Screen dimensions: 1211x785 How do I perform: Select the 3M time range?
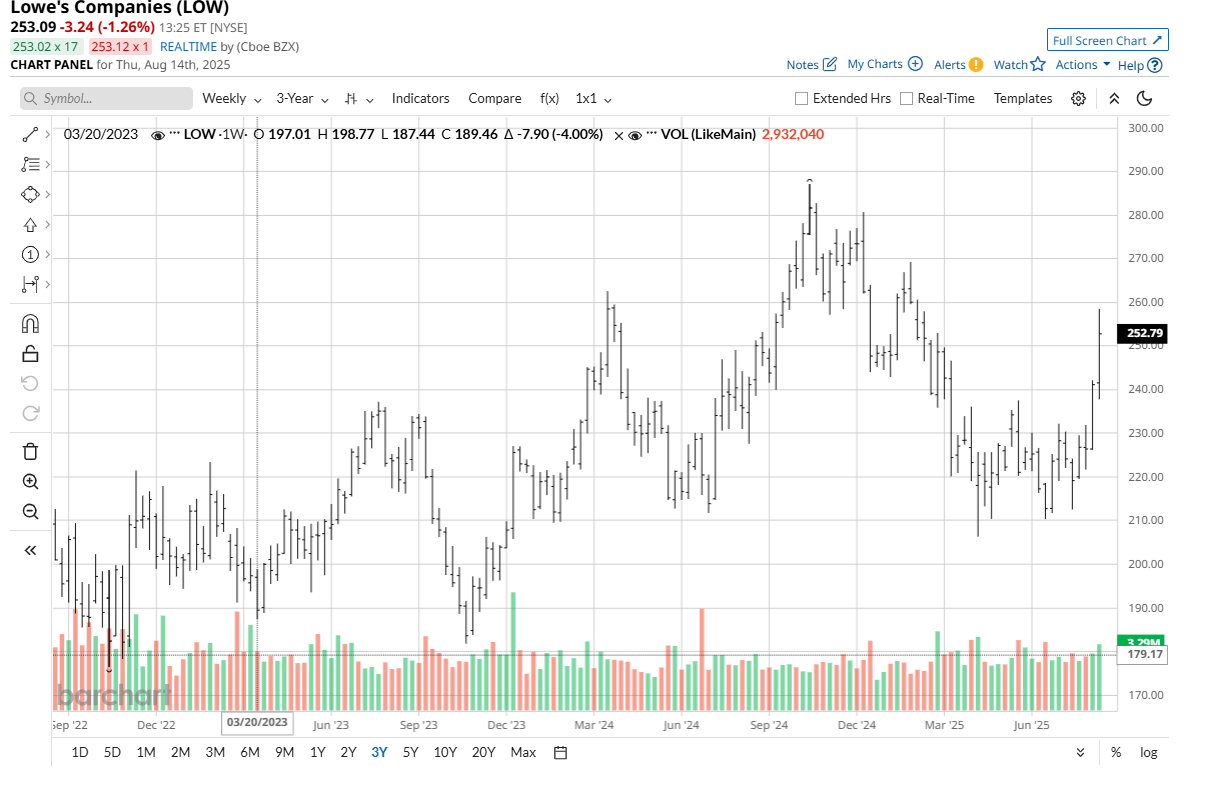point(215,752)
